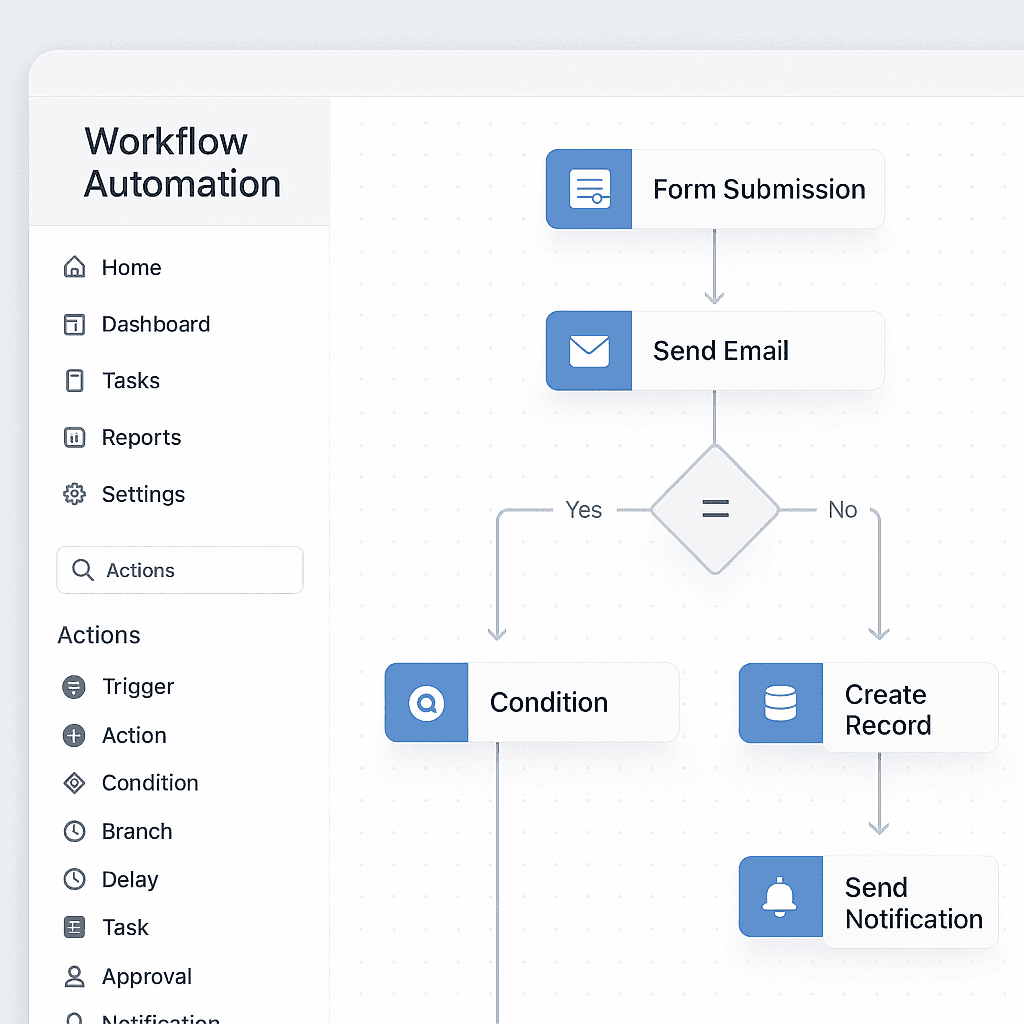Click the Actions search field
The height and width of the screenshot is (1024, 1024).
[x=179, y=570]
